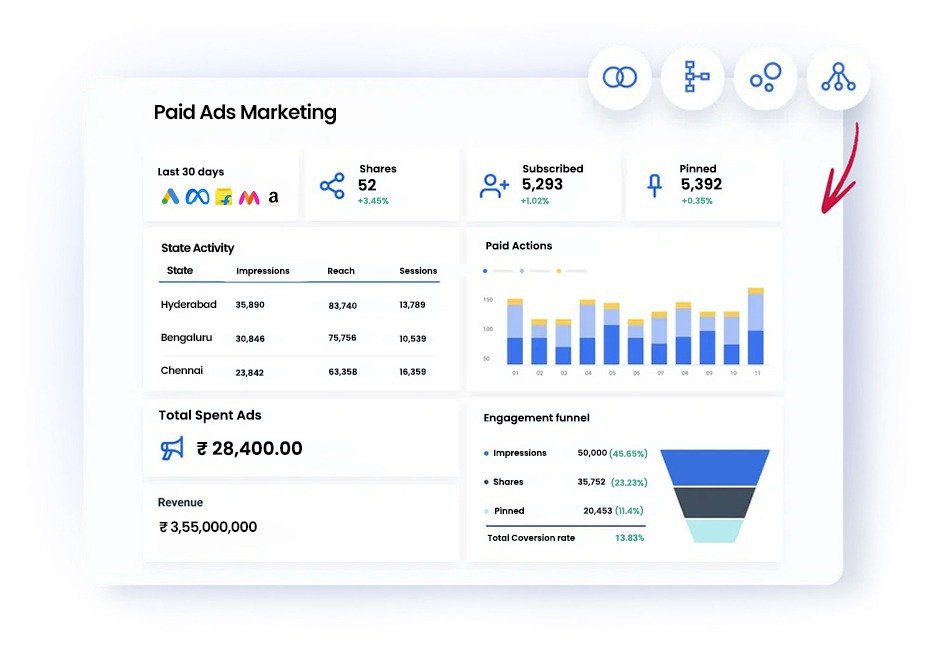
Task: Click the tree network node icon button
Action: [838, 77]
